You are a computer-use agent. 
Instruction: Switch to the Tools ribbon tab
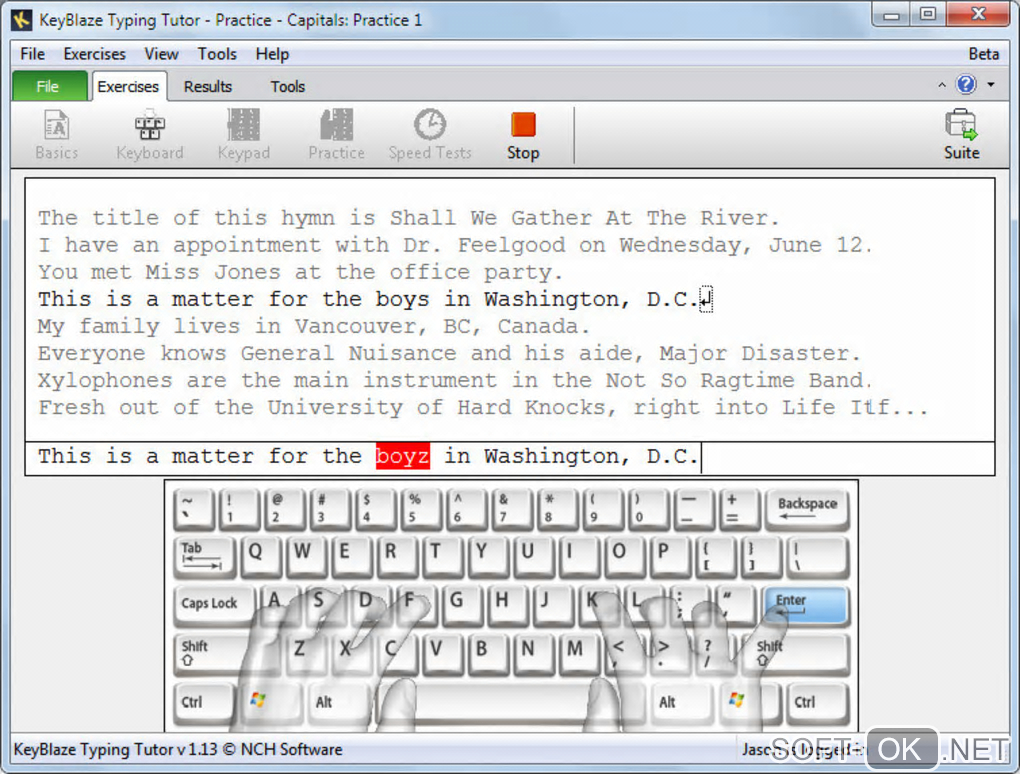[x=288, y=87]
